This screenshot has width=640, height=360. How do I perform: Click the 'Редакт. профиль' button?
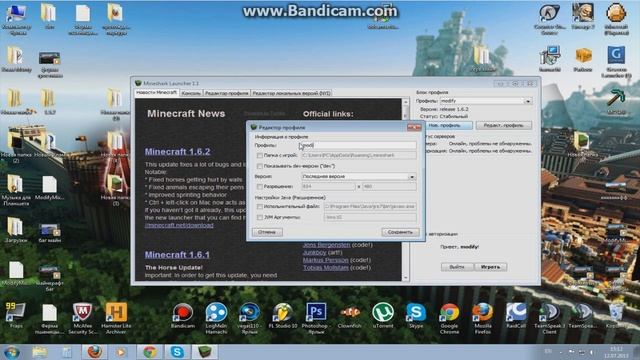click(x=504, y=125)
